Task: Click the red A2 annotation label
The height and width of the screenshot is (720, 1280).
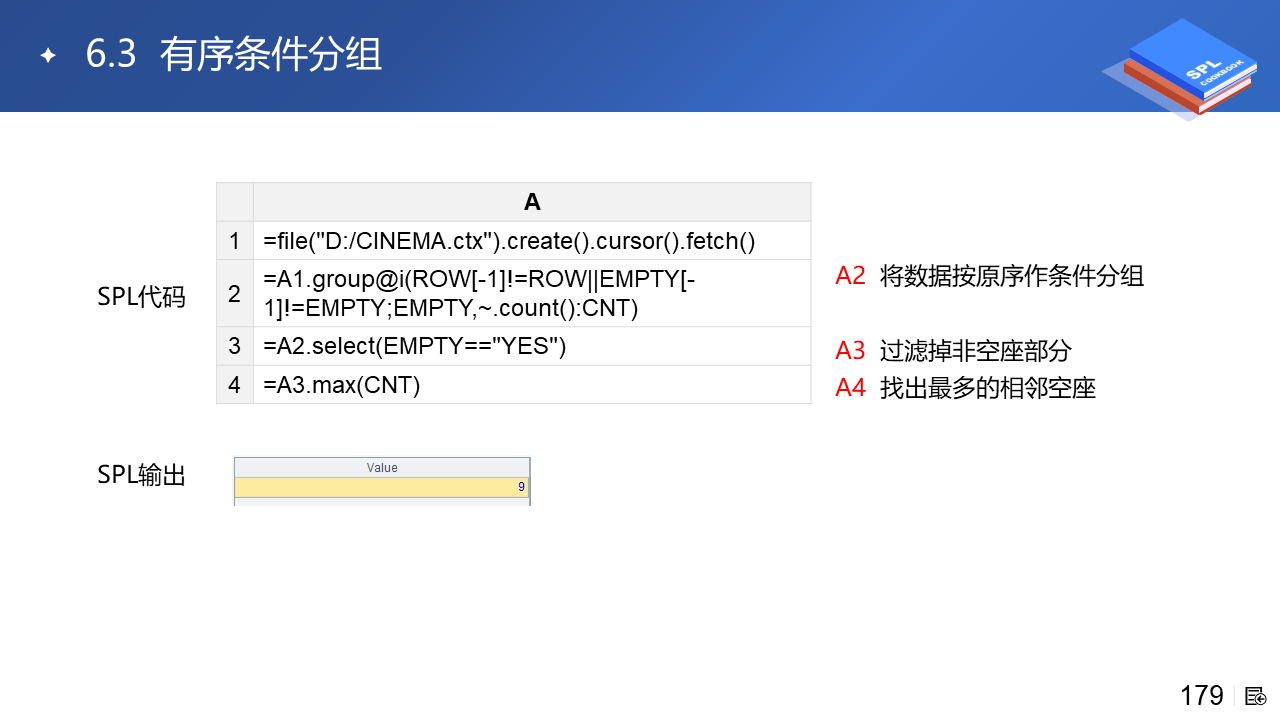Action: tap(850, 276)
